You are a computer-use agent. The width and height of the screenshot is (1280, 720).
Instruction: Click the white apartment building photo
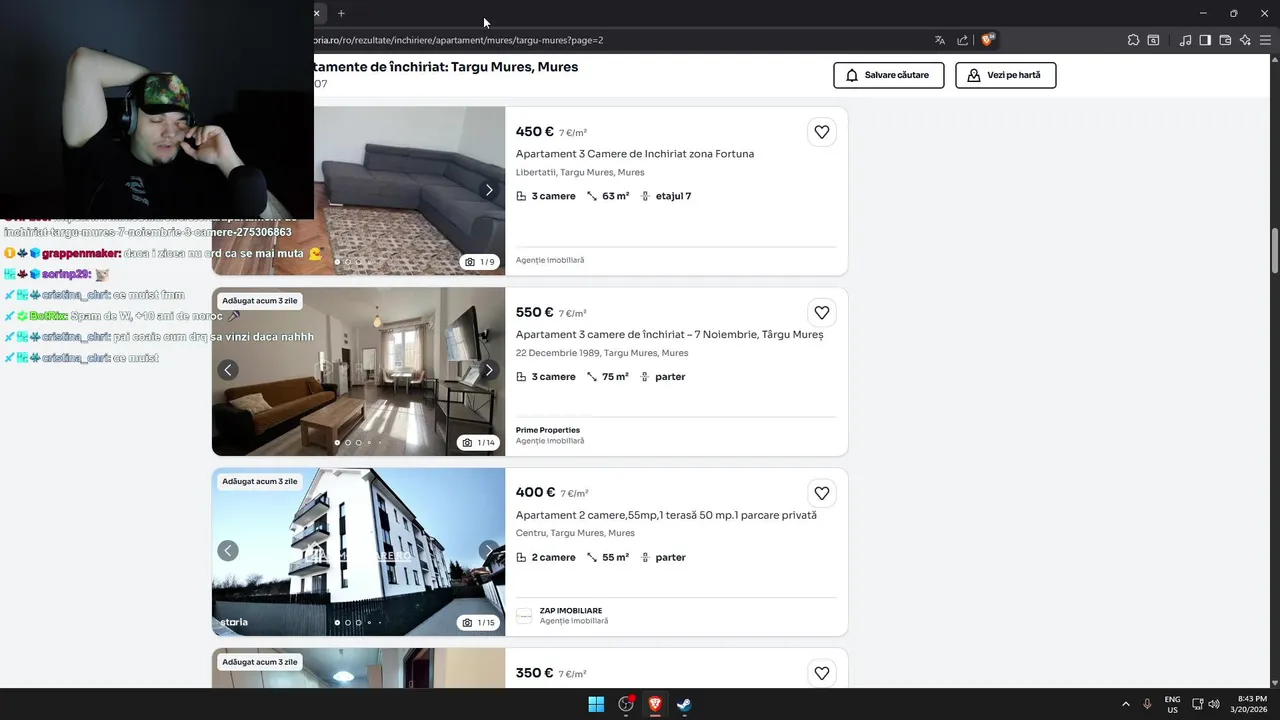[358, 552]
